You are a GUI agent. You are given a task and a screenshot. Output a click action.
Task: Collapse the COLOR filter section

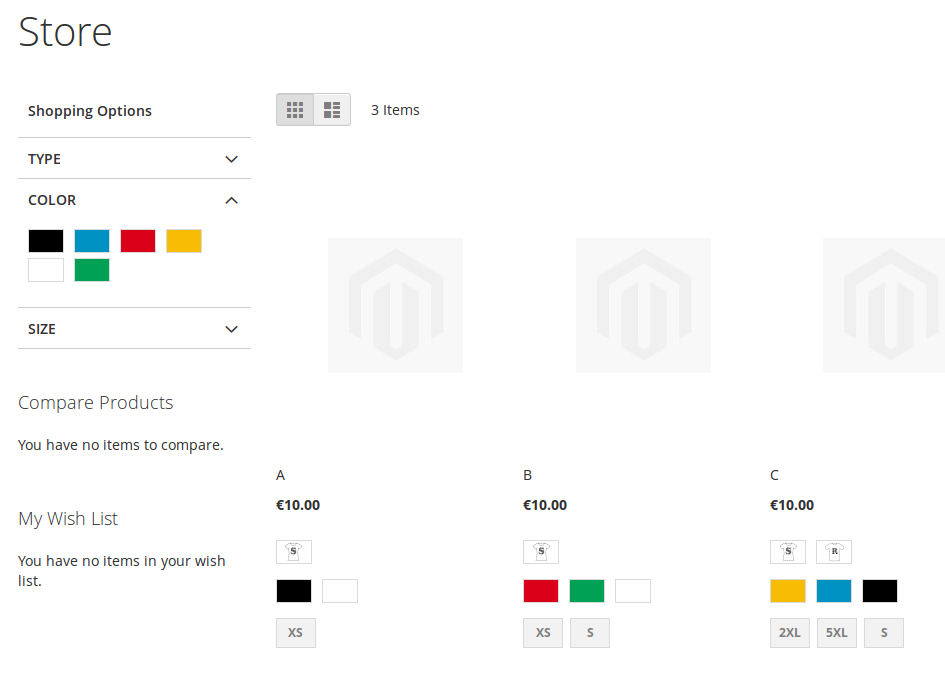click(x=134, y=200)
